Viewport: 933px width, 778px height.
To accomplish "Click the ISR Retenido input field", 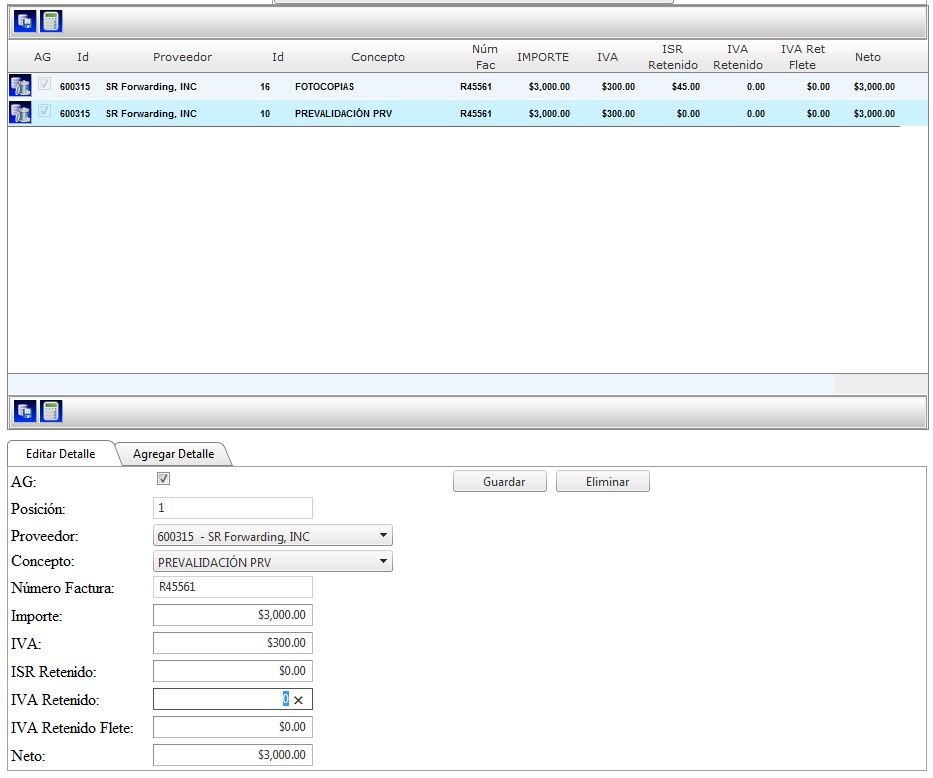I will pos(233,671).
